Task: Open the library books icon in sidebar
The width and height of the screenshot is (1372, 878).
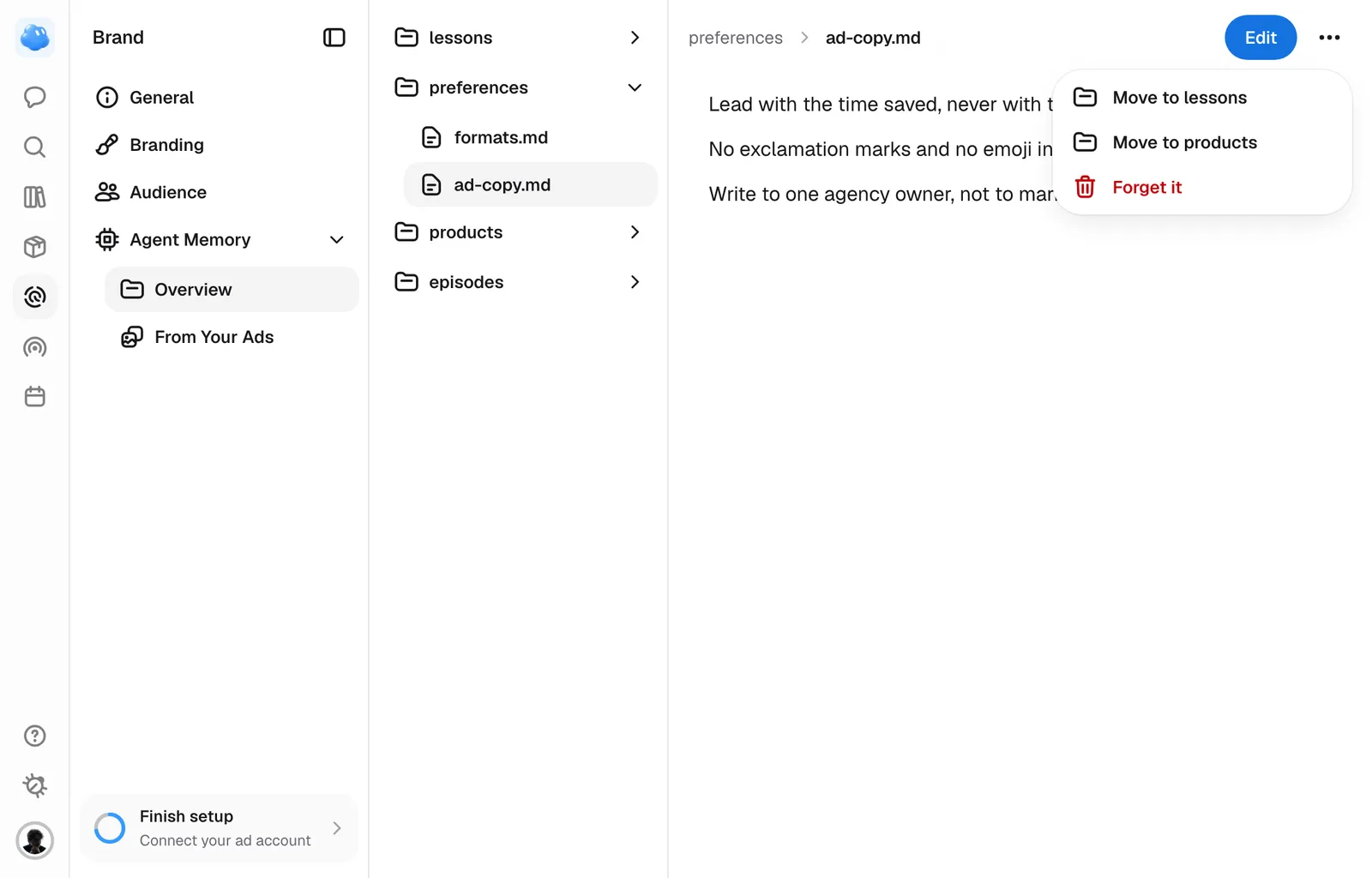Action: tap(34, 197)
